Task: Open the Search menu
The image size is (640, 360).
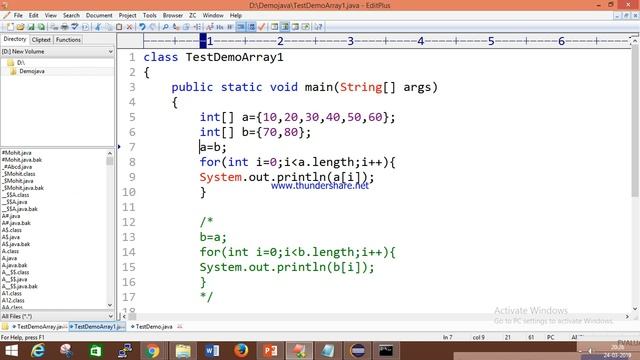Action: point(71,16)
